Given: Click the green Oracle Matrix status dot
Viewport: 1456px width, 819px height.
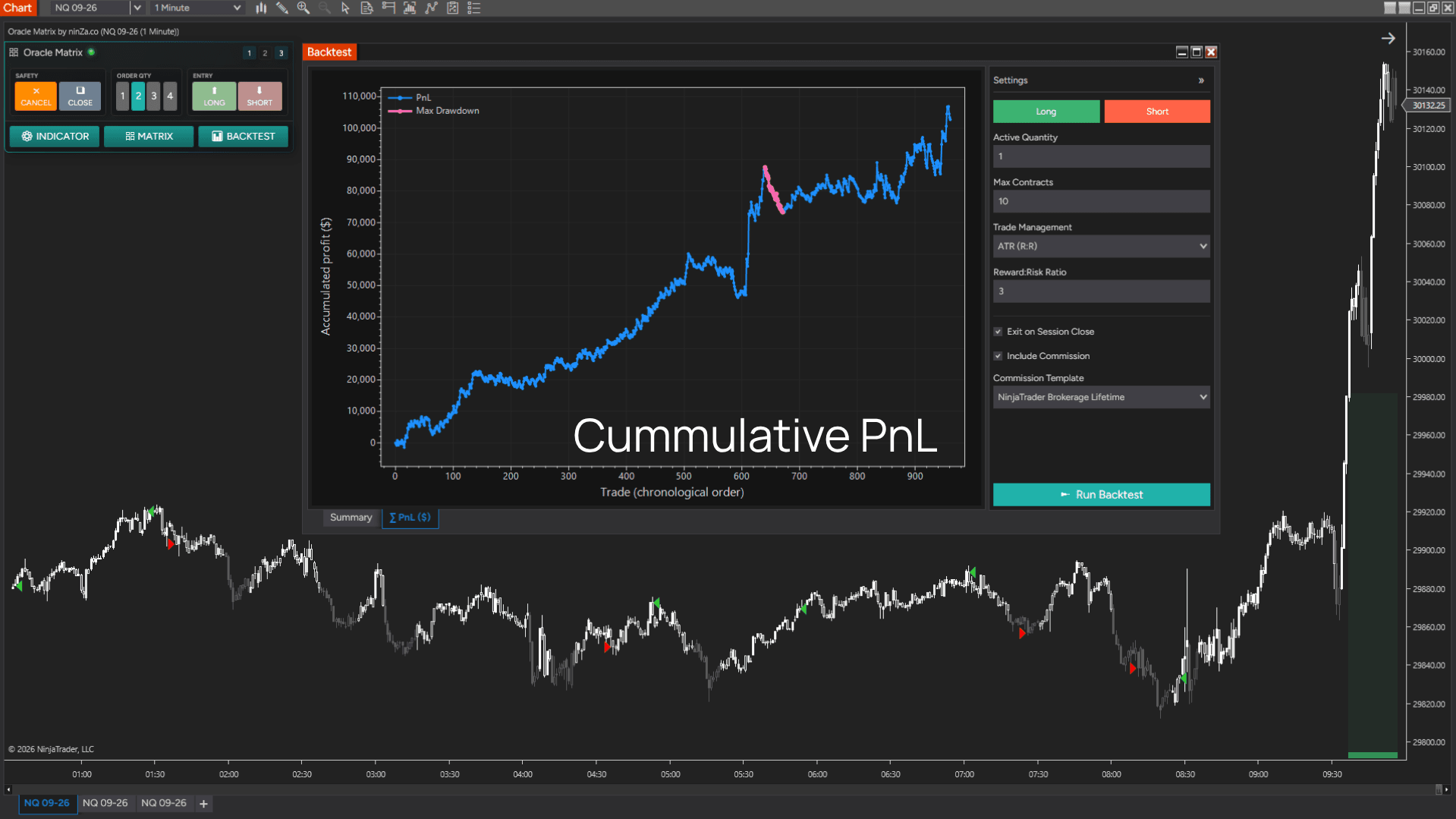Looking at the screenshot, I should pyautogui.click(x=91, y=52).
